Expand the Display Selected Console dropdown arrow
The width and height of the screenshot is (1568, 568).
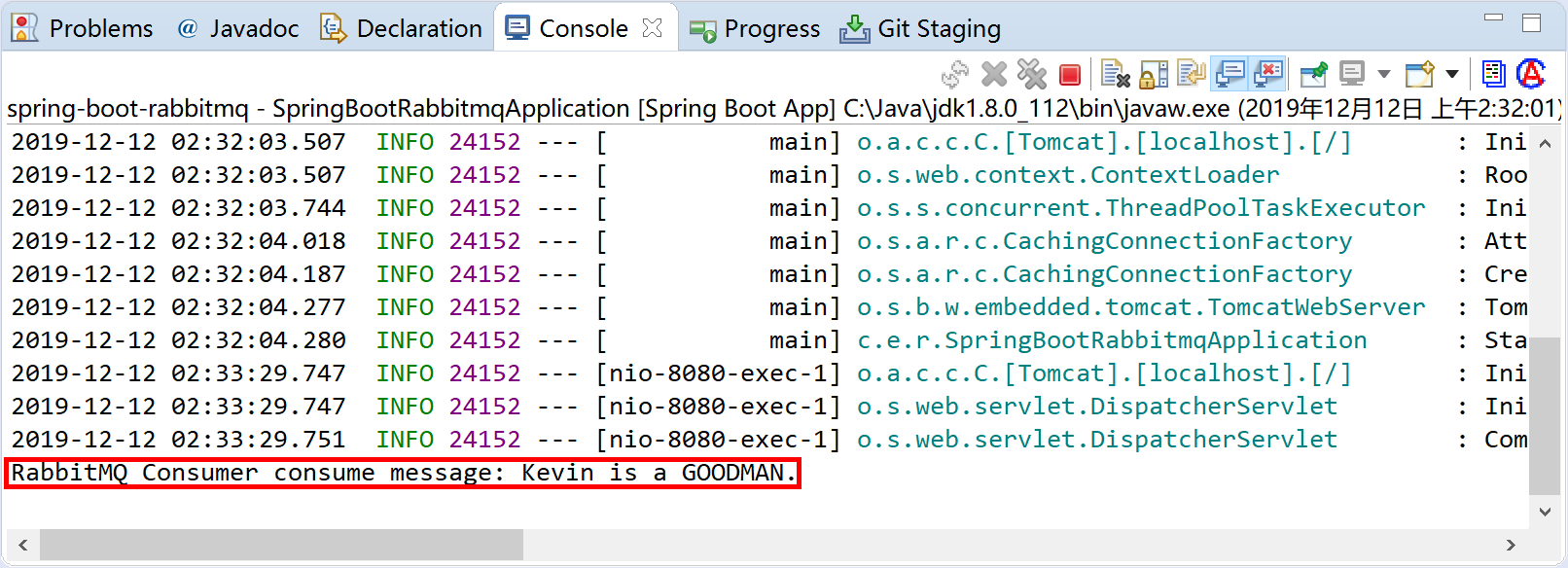pos(1383,75)
